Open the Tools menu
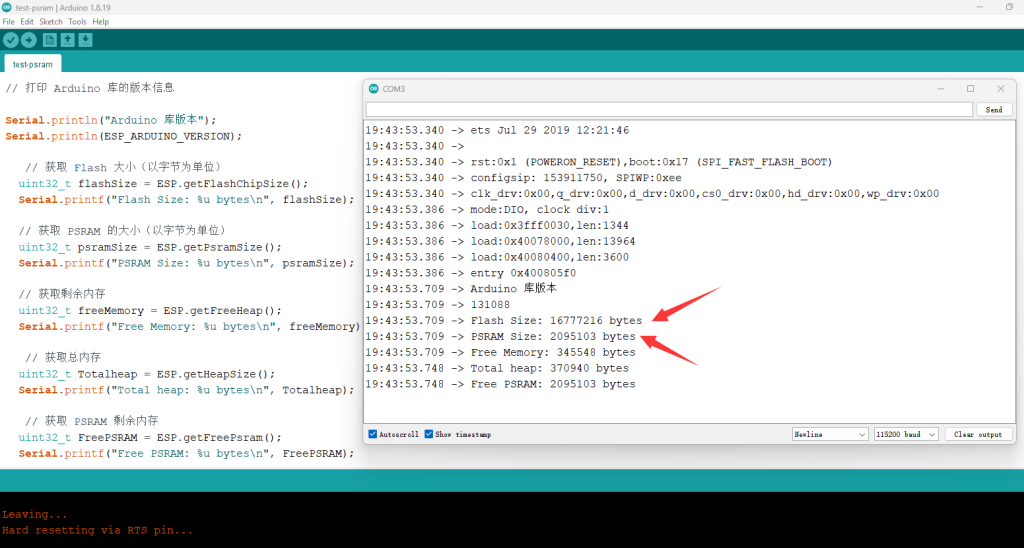 tap(77, 21)
